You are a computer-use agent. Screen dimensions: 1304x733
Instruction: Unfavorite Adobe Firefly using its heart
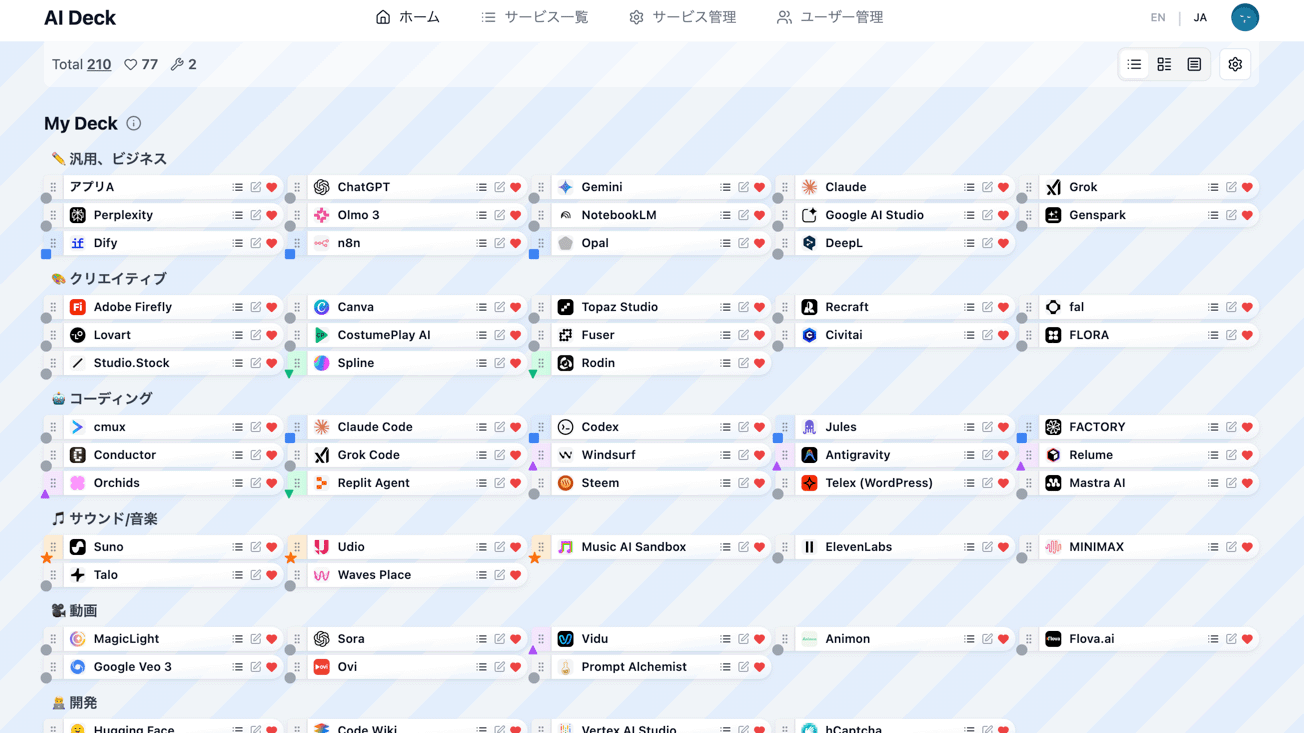pyautogui.click(x=272, y=307)
